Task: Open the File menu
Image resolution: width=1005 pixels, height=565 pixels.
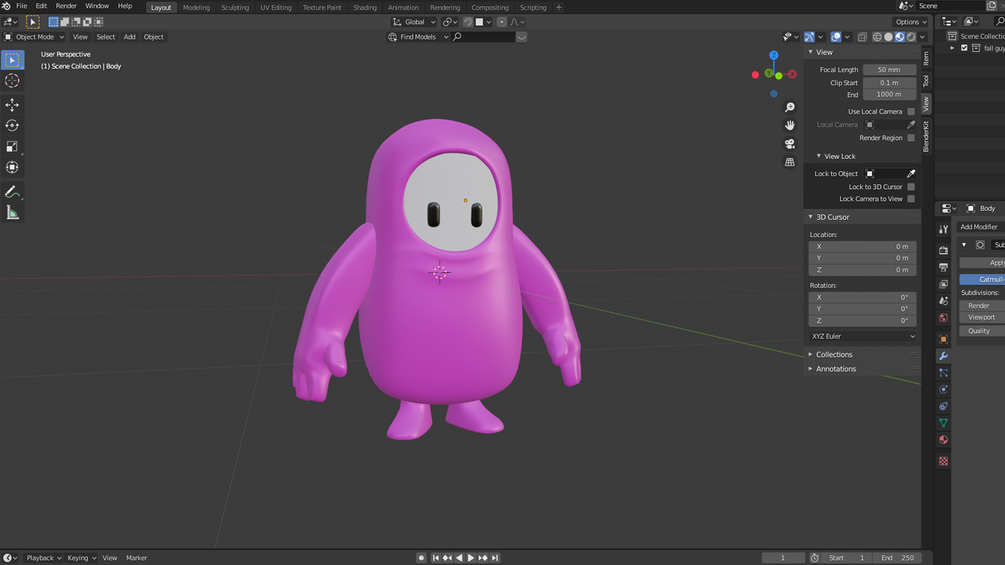Action: click(21, 6)
